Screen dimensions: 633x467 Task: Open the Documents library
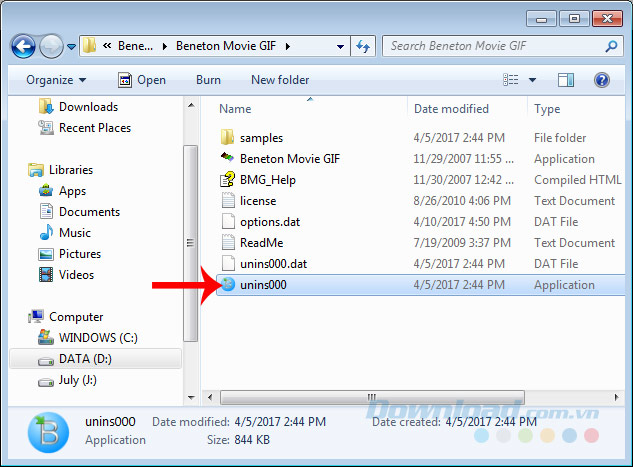click(80, 212)
